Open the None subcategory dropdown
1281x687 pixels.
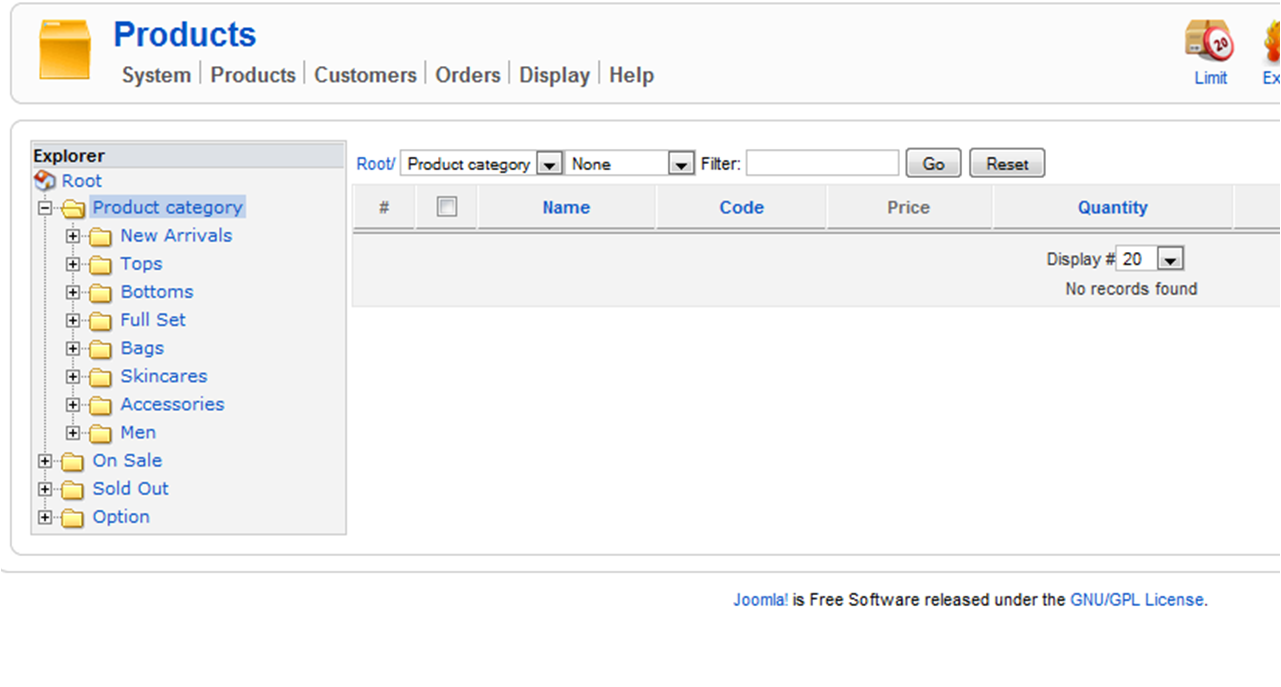630,164
